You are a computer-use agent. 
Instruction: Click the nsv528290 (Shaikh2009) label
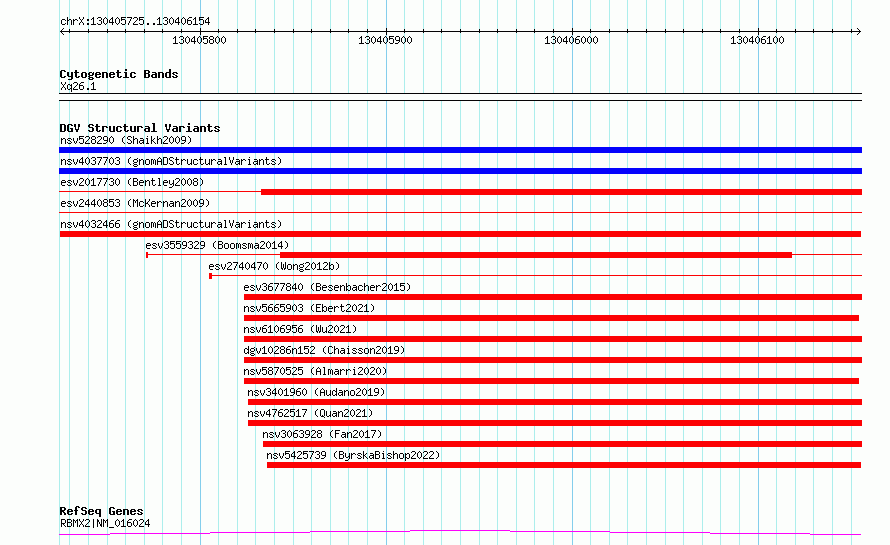click(126, 140)
